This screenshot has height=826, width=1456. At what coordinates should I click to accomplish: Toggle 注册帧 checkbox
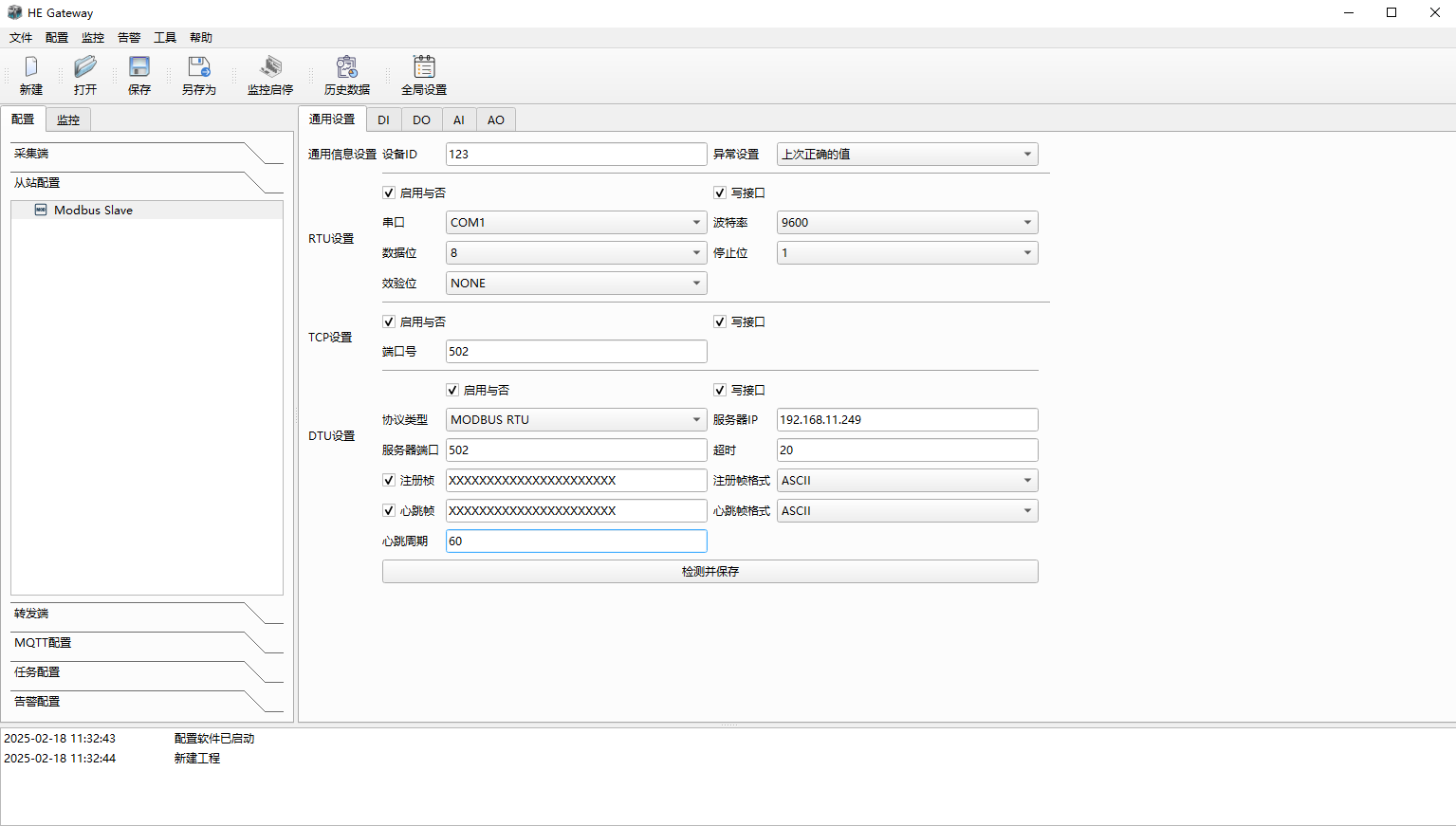389,480
